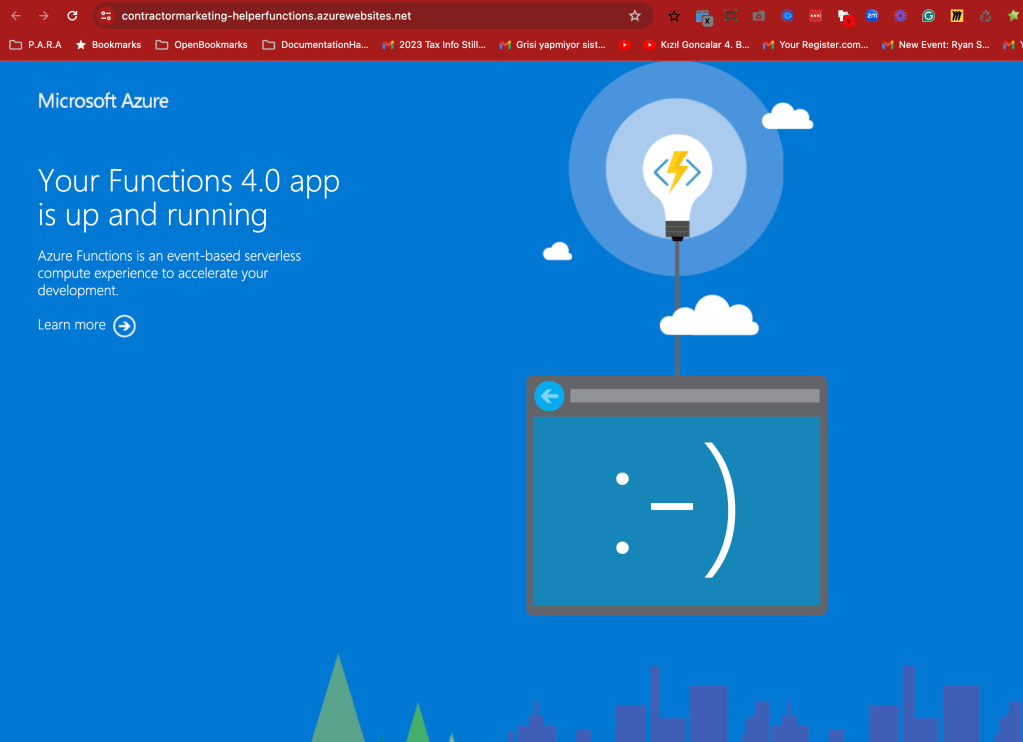Viewport: 1023px width, 742px height.
Task: Click the smiley face illustration screen
Action: pos(677,511)
